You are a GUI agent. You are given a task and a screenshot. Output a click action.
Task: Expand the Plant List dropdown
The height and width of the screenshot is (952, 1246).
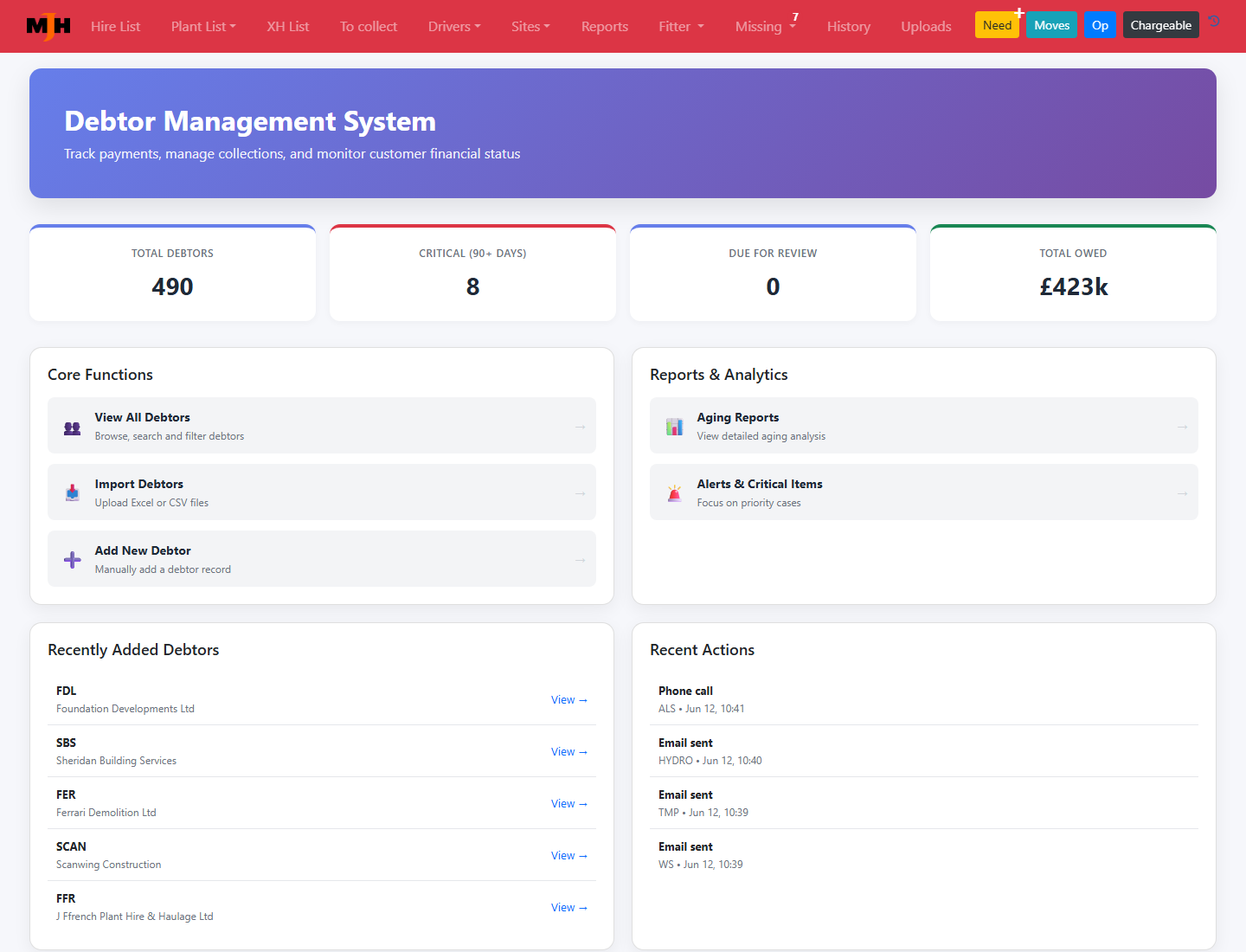click(203, 26)
